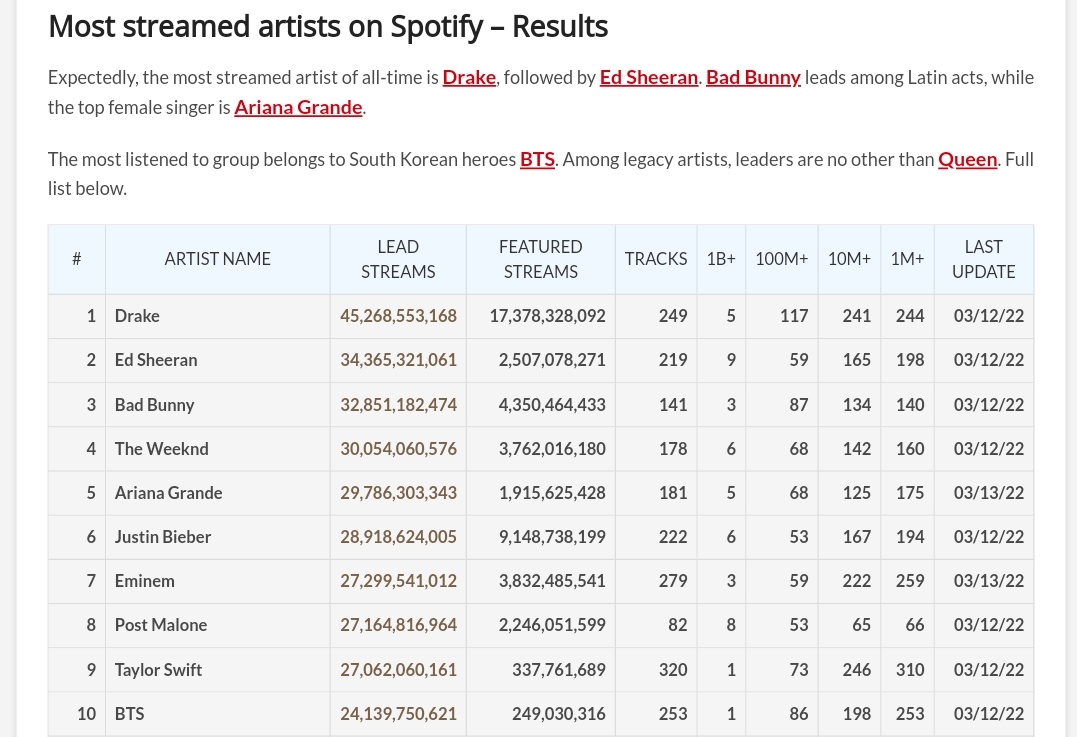Sort by 1B+ column header
This screenshot has width=1077, height=737.
point(721,260)
